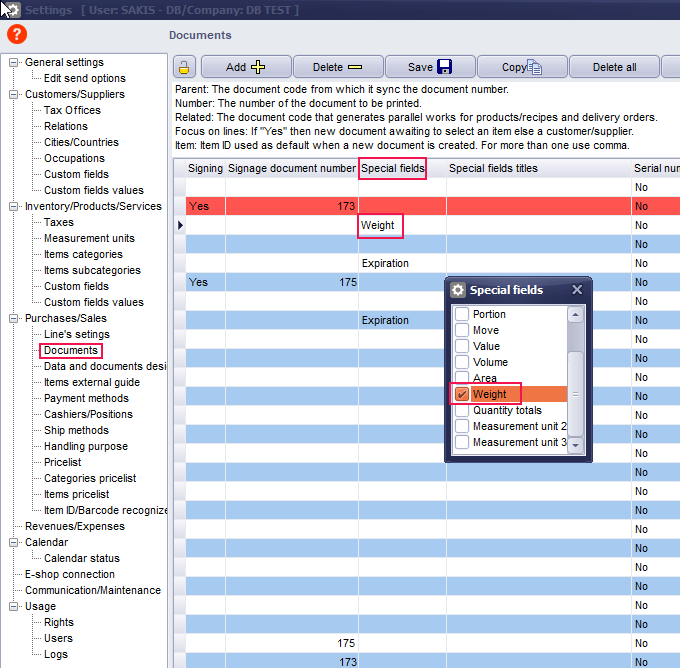Collapse the General settings tree node
Image resolution: width=680 pixels, height=668 pixels.
[x=14, y=62]
